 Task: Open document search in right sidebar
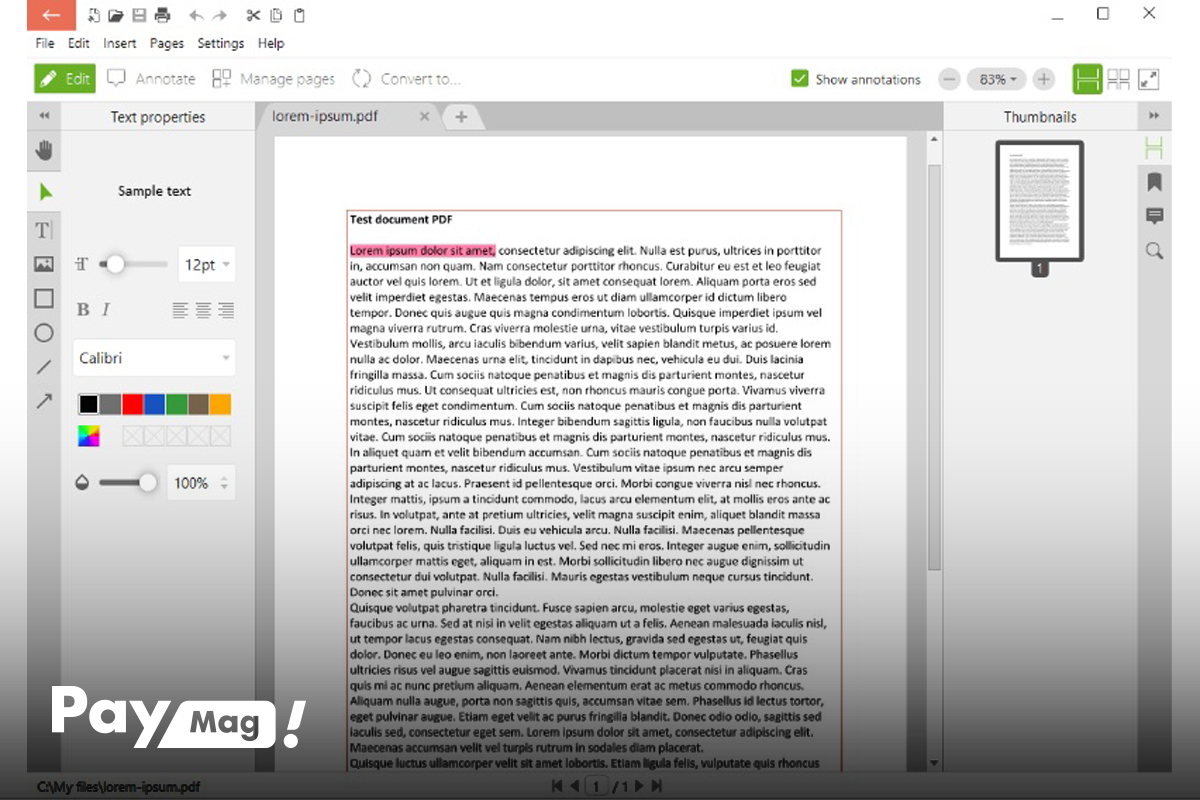tap(1154, 251)
